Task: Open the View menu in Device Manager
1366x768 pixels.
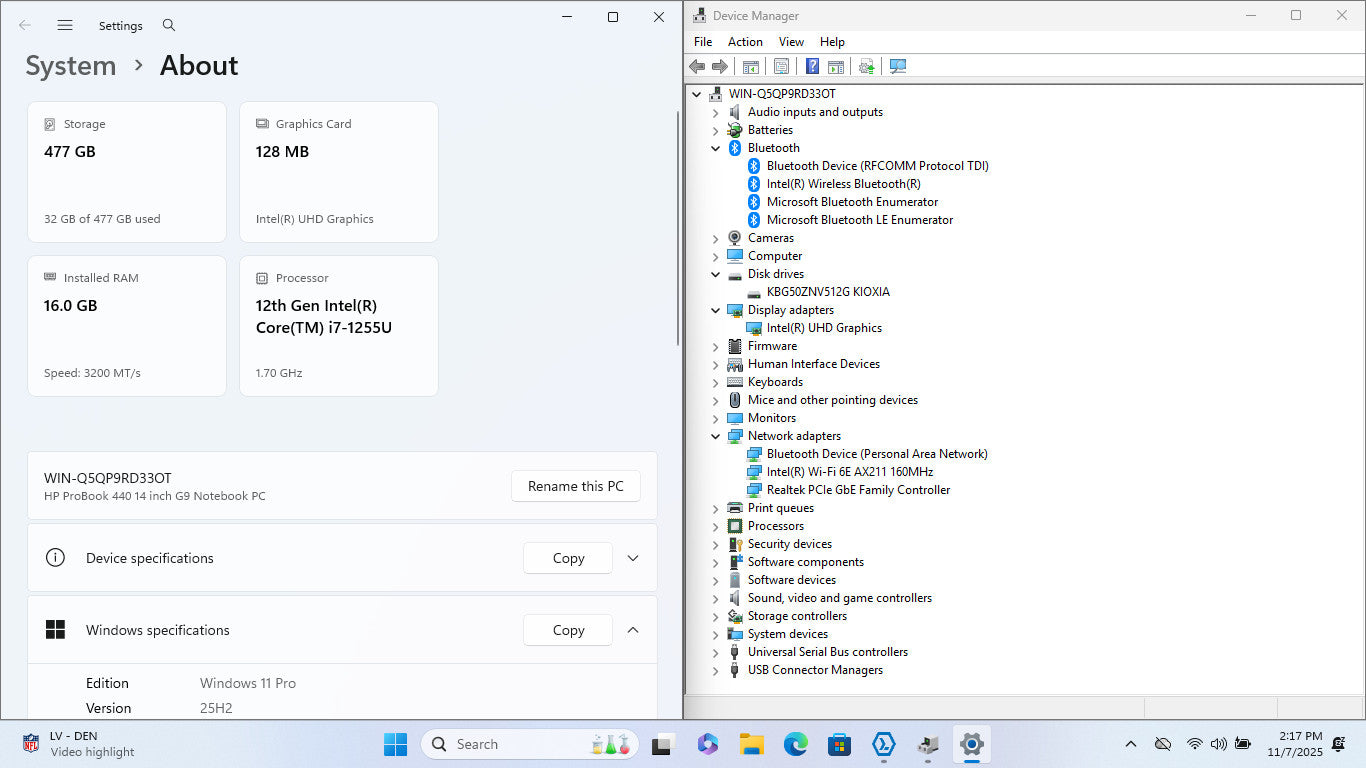Action: point(791,42)
